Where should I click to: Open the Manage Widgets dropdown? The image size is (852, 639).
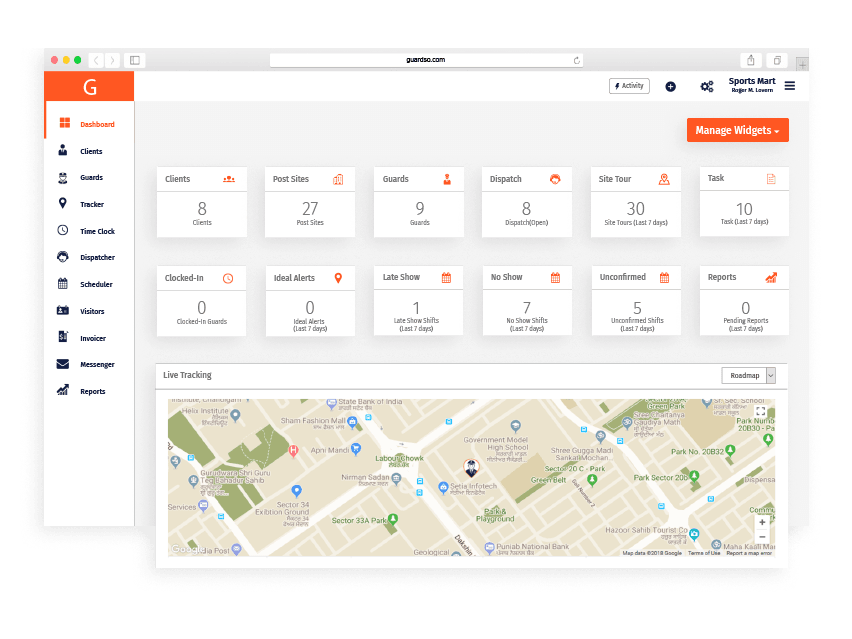tap(737, 129)
